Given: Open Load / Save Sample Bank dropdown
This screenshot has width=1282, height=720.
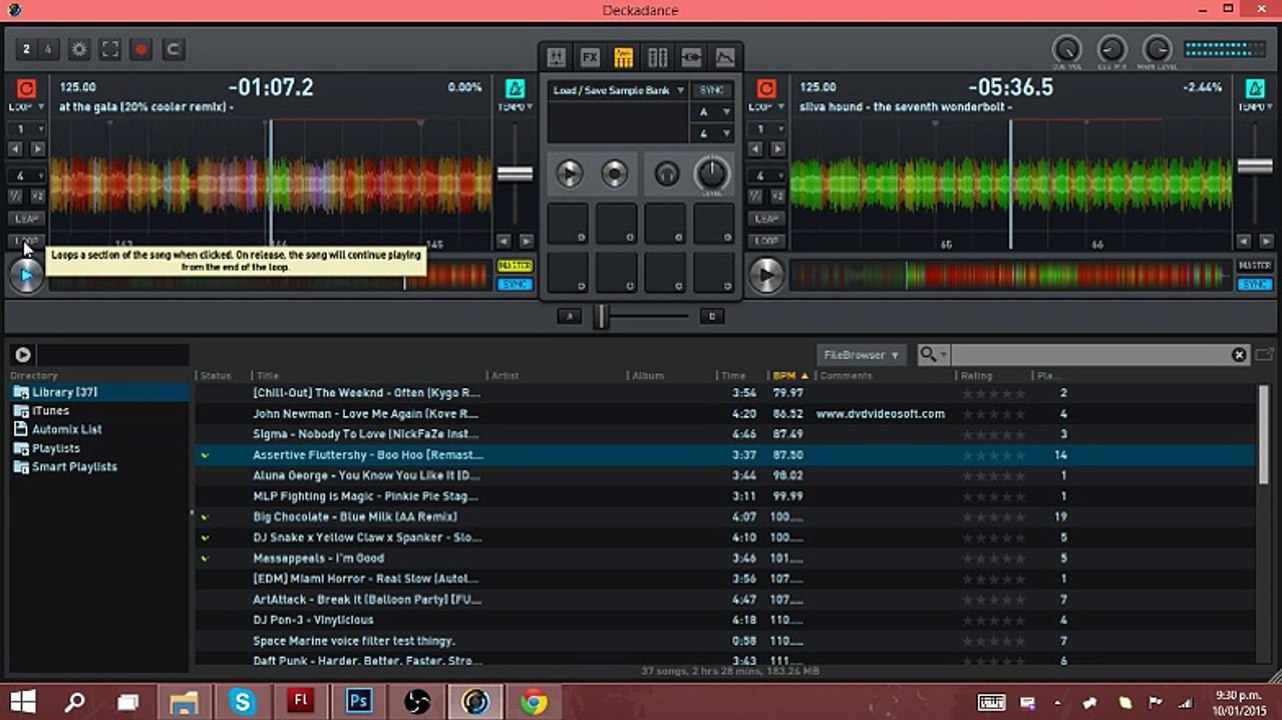Looking at the screenshot, I should pyautogui.click(x=617, y=90).
